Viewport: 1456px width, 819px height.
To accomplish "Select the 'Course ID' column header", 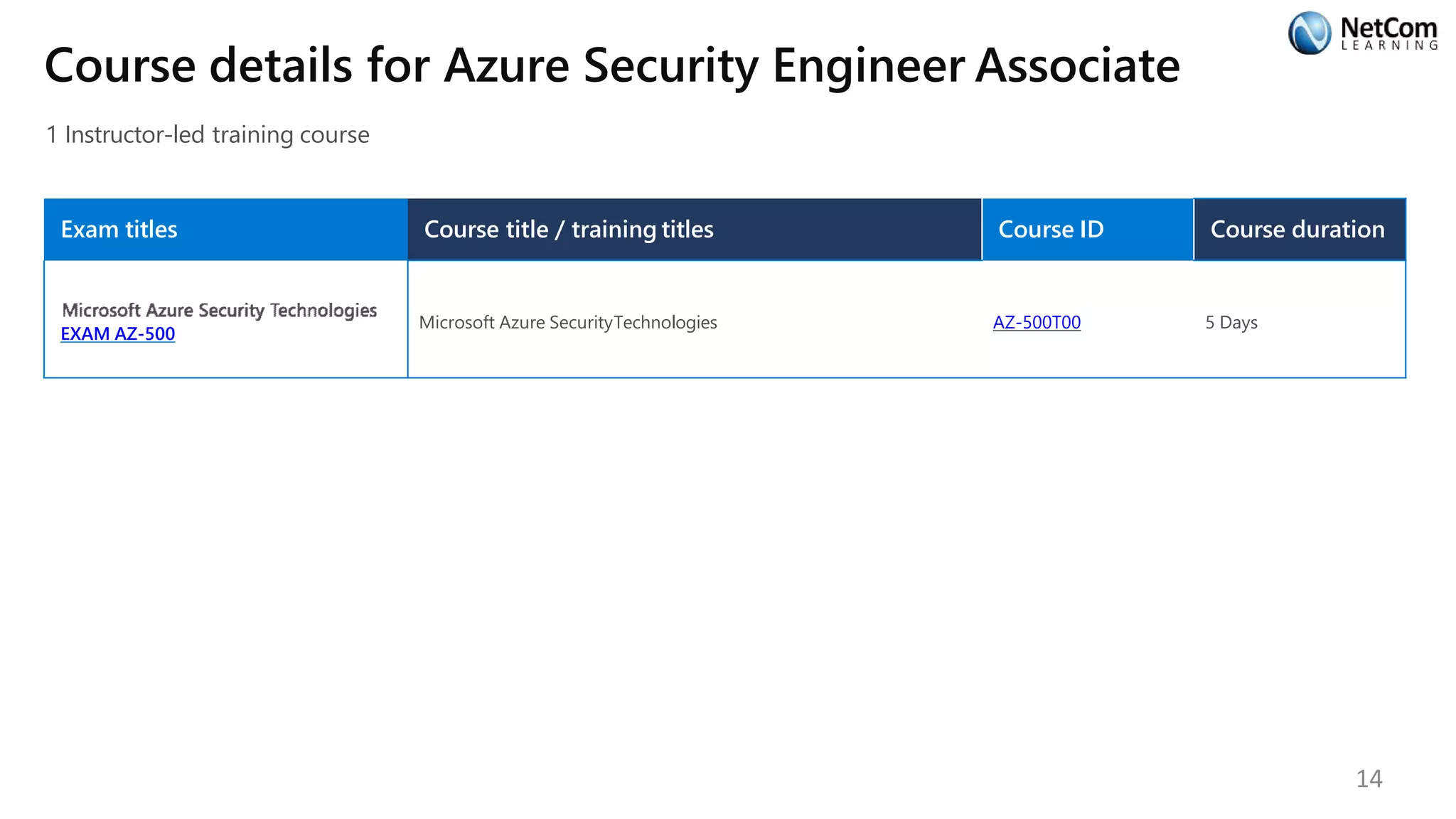I will point(1088,230).
